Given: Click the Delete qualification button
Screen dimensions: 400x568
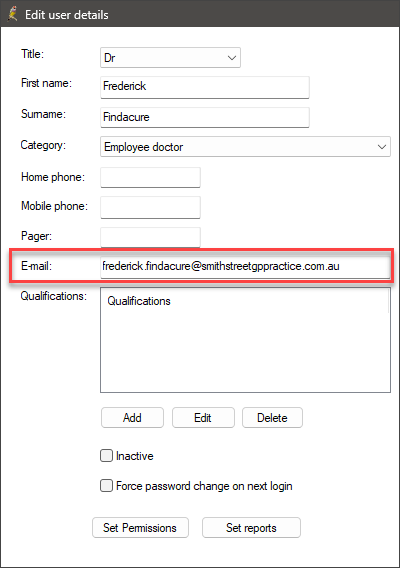Looking at the screenshot, I should coord(272,418).
